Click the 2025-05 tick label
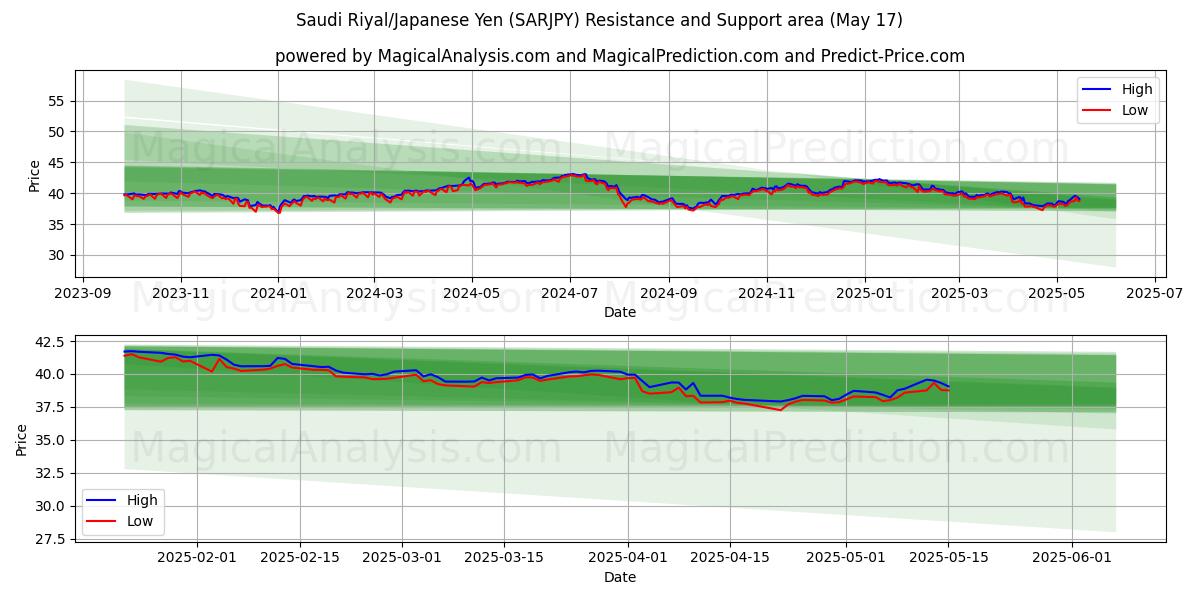The height and width of the screenshot is (600, 1200). pyautogui.click(x=1057, y=293)
